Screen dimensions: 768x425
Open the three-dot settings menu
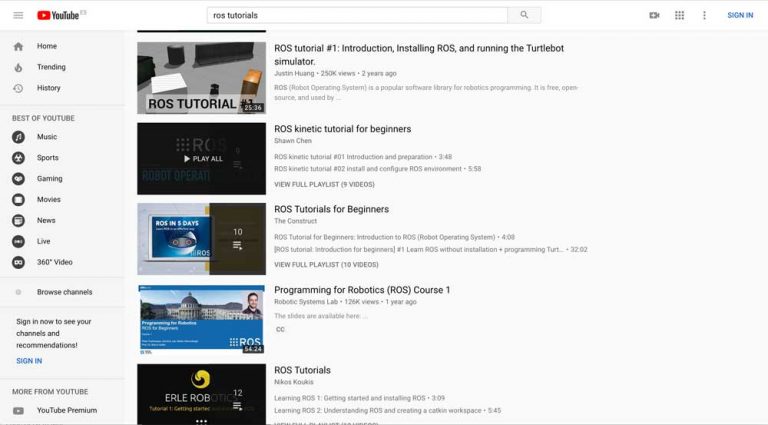(x=704, y=16)
